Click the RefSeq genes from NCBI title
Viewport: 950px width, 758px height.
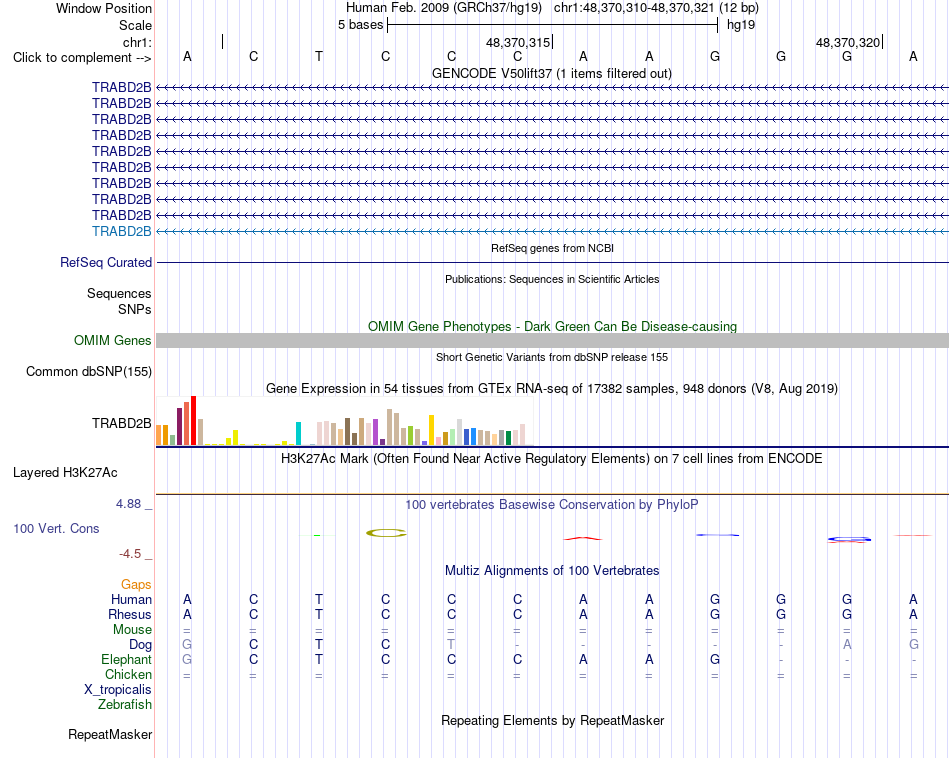tap(552, 248)
